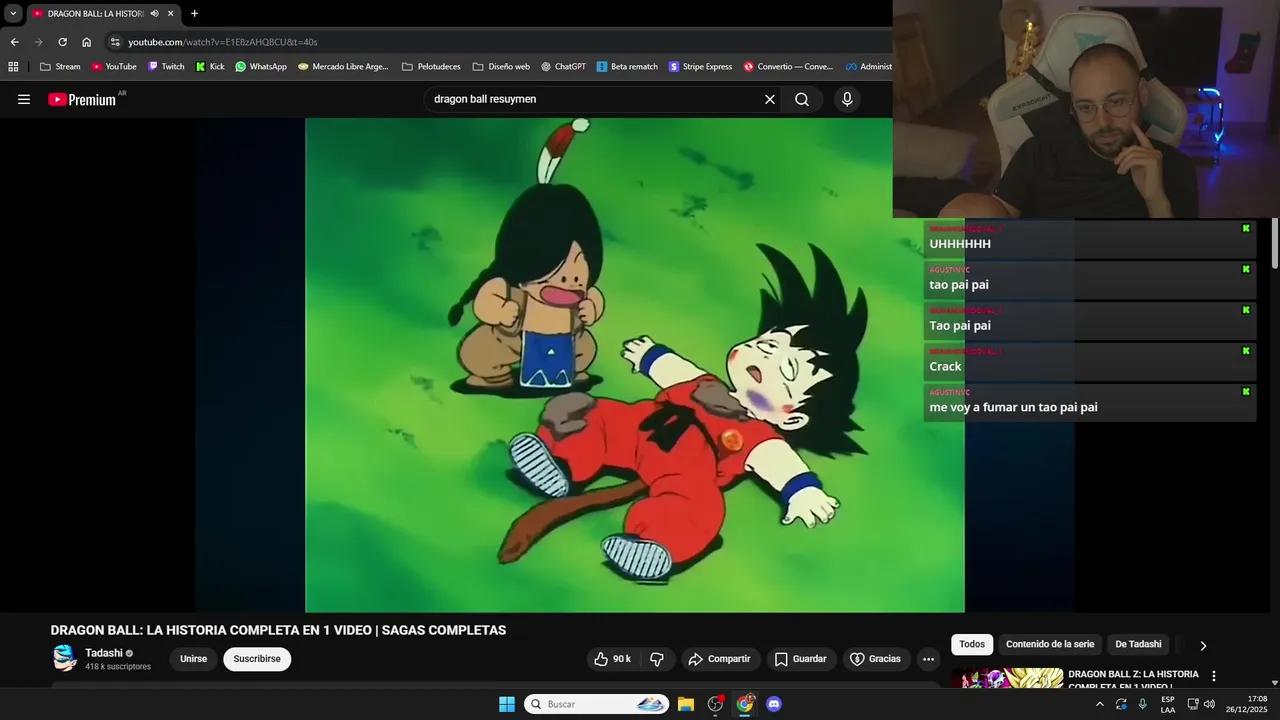Open the YouTube guide hamburger menu
Image resolution: width=1280 pixels, height=720 pixels.
tap(24, 99)
